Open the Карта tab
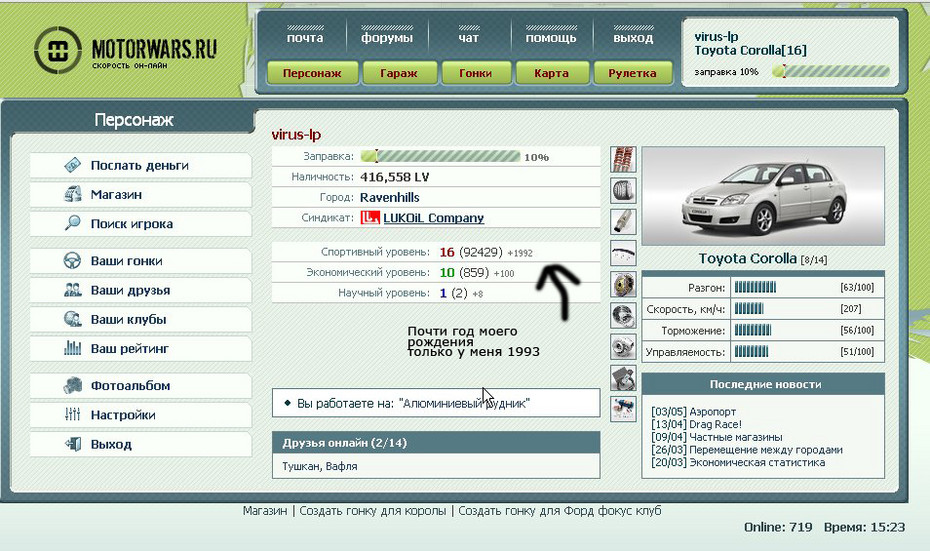 tap(551, 73)
